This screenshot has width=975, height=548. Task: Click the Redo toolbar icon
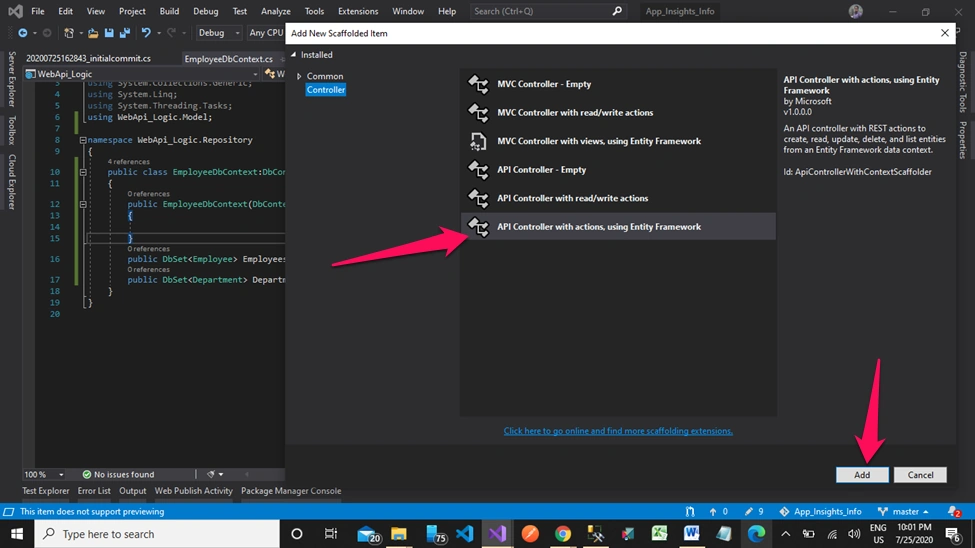(171, 33)
